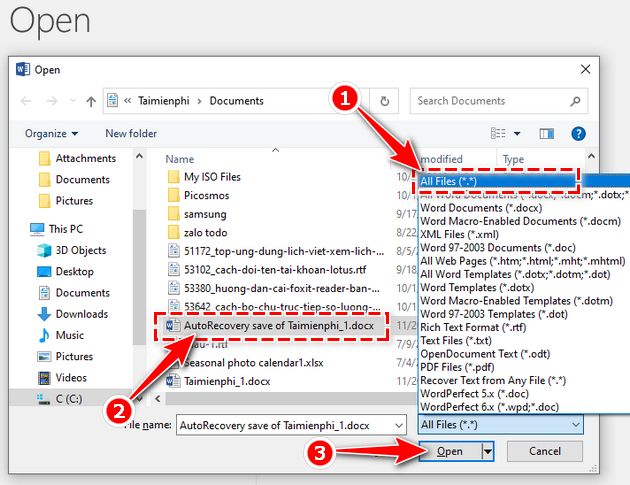Click the Forward navigation arrow

52,101
